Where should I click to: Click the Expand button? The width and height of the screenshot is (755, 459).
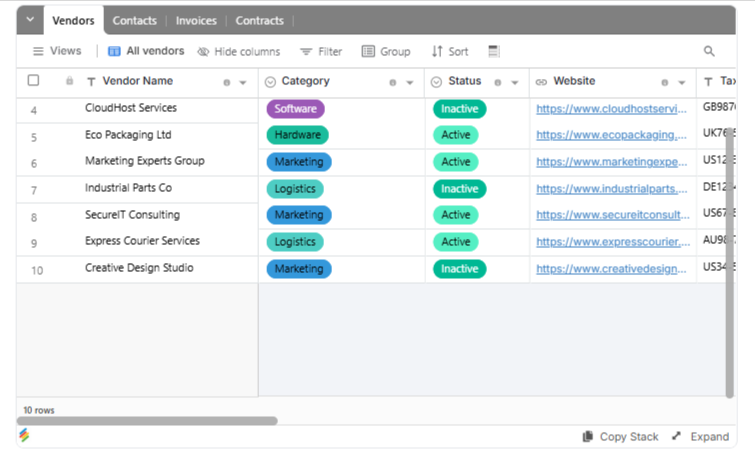[700, 436]
